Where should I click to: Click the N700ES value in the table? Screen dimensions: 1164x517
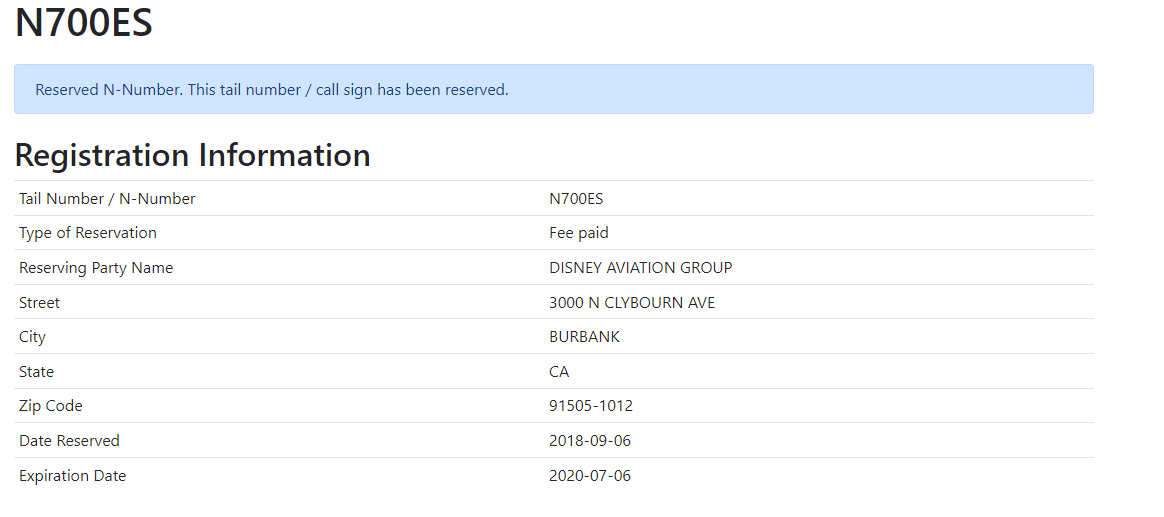(576, 199)
